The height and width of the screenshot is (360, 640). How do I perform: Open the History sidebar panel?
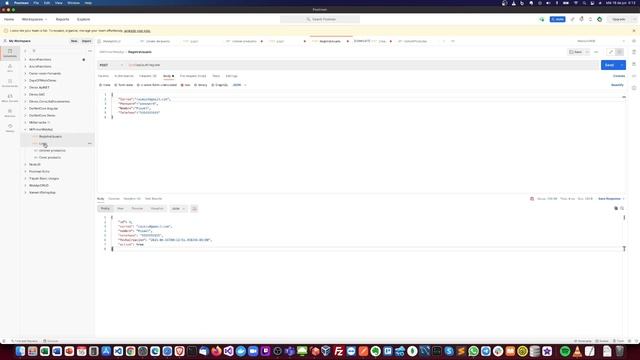(10, 128)
